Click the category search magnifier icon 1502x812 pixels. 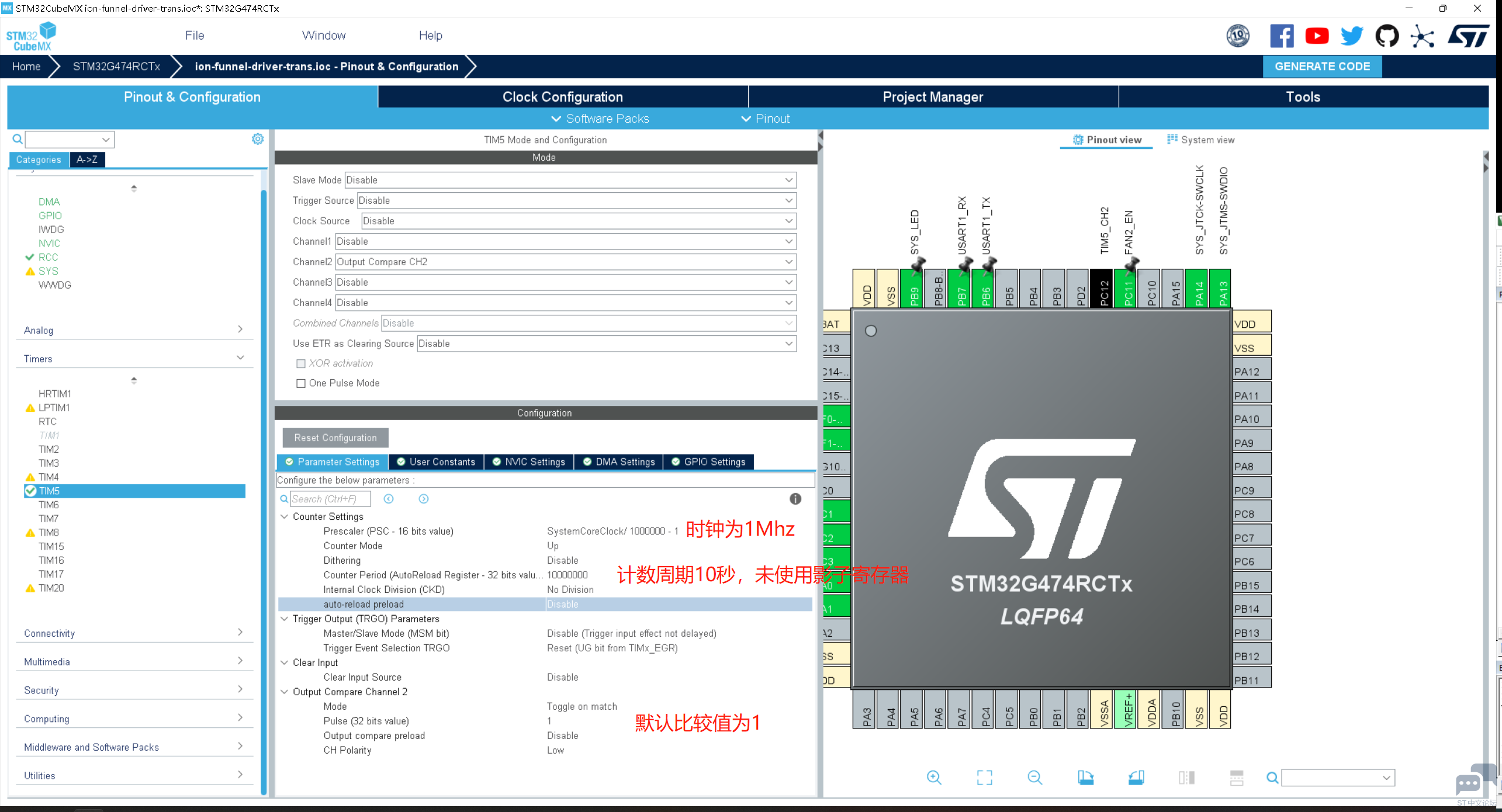click(18, 139)
